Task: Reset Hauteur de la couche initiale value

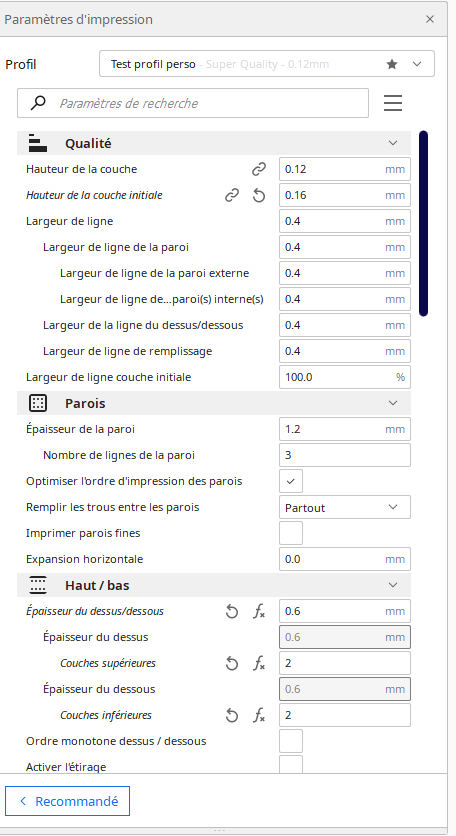Action: [x=259, y=196]
